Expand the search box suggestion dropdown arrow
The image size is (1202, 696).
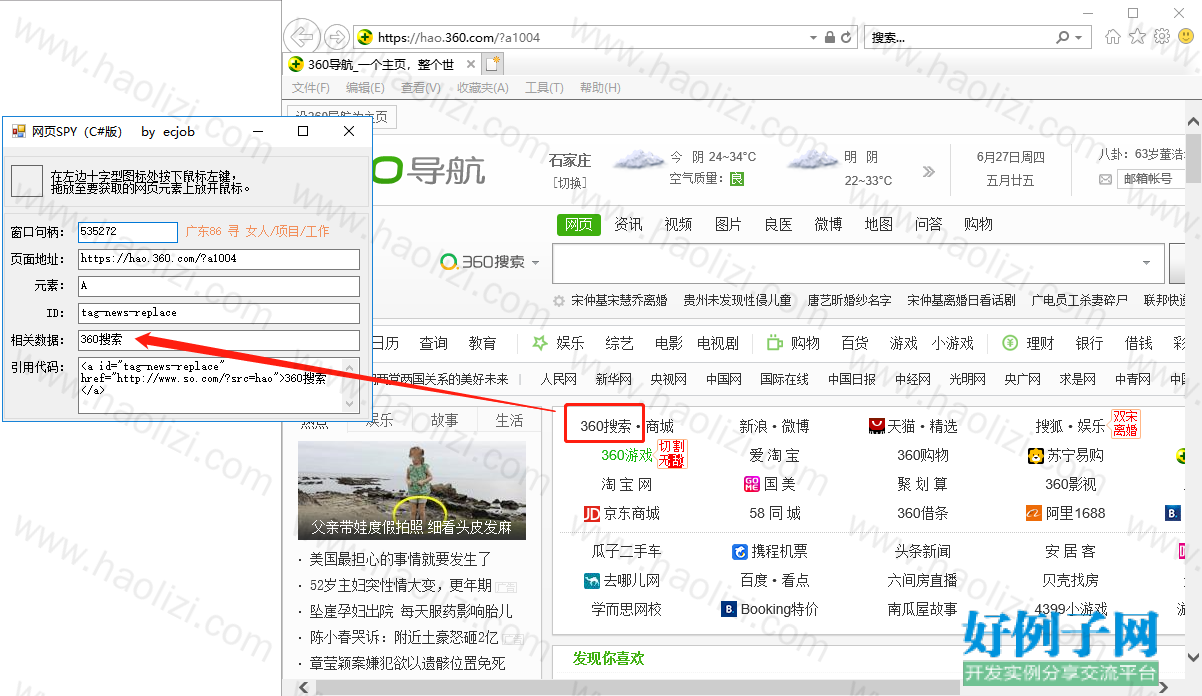pos(1146,263)
